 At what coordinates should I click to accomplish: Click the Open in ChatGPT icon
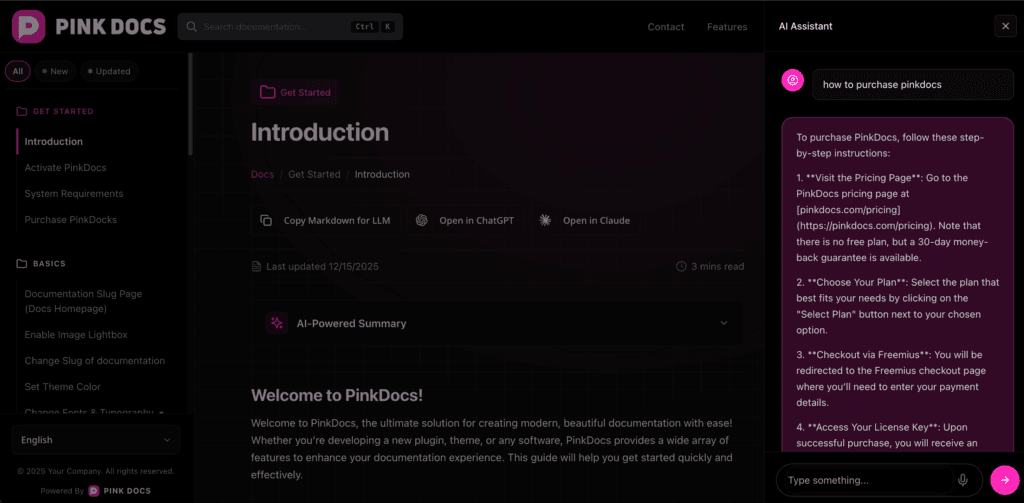pyautogui.click(x=422, y=220)
